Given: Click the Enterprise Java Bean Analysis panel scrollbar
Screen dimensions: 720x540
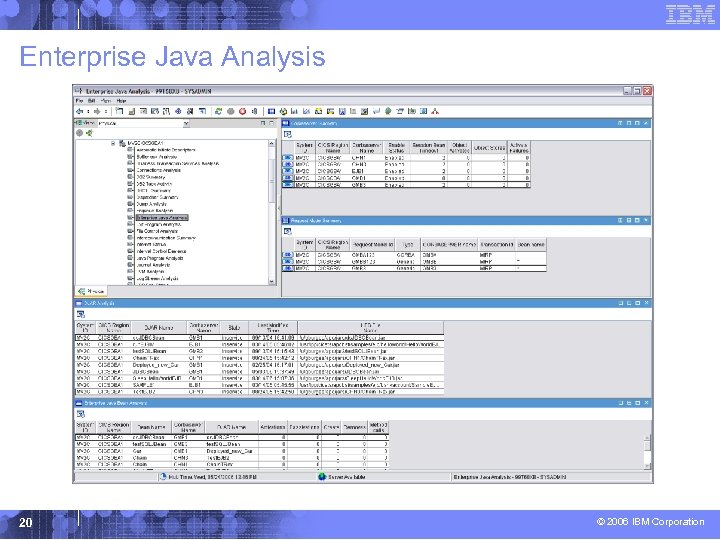Looking at the screenshot, I should pos(647,452).
